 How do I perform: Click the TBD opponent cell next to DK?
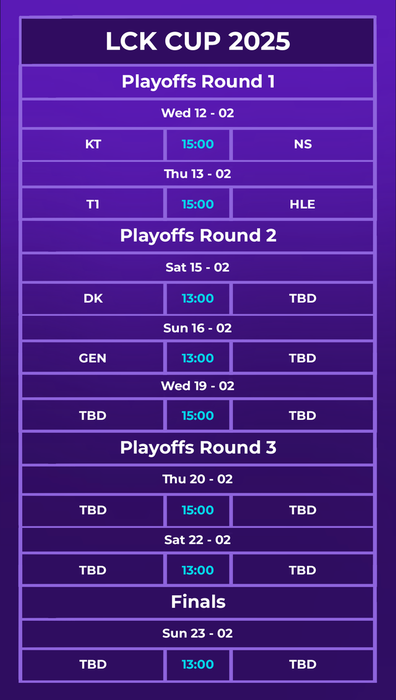[x=303, y=299]
